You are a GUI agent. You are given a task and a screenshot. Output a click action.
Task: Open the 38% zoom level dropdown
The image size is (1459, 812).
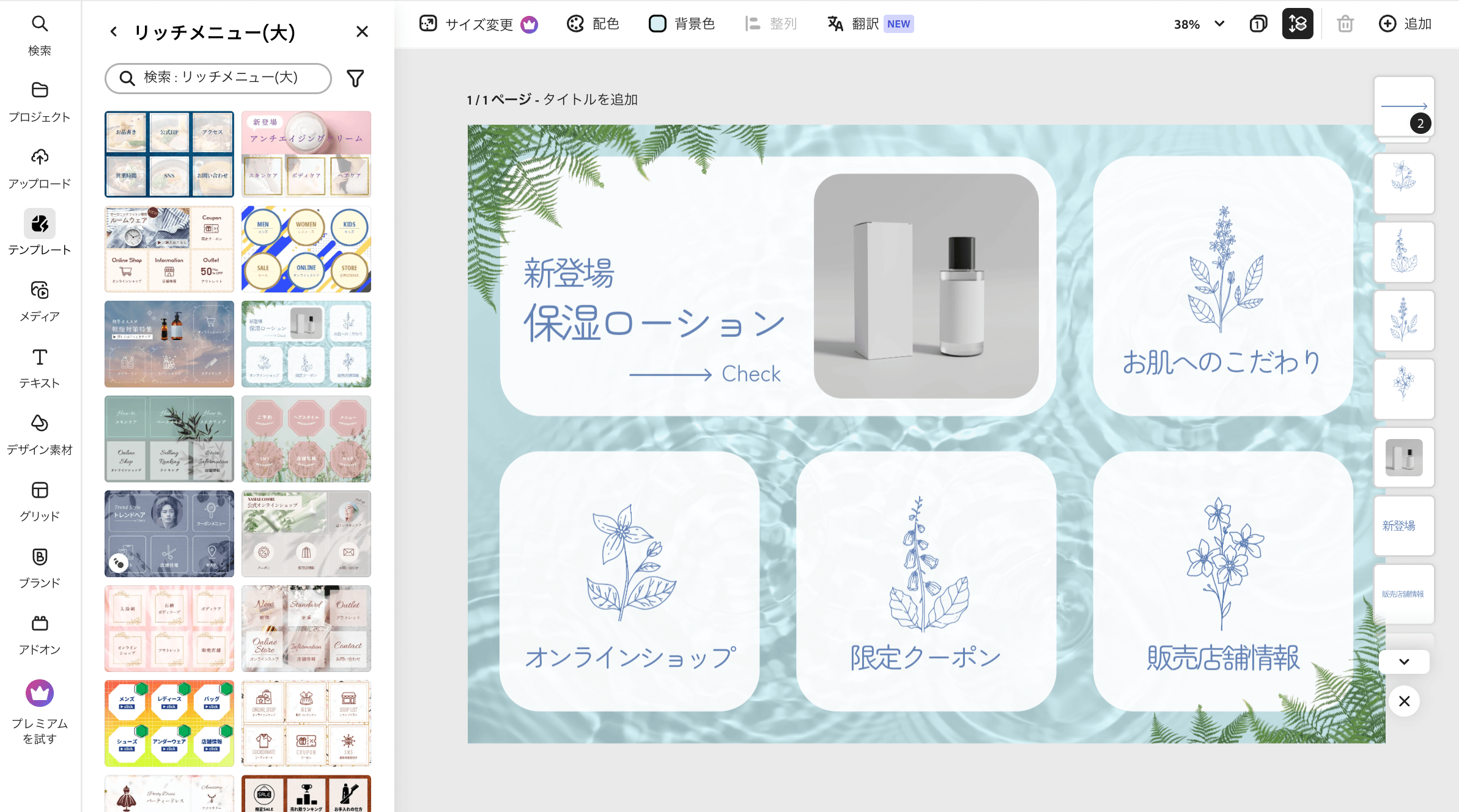[x=1199, y=24]
